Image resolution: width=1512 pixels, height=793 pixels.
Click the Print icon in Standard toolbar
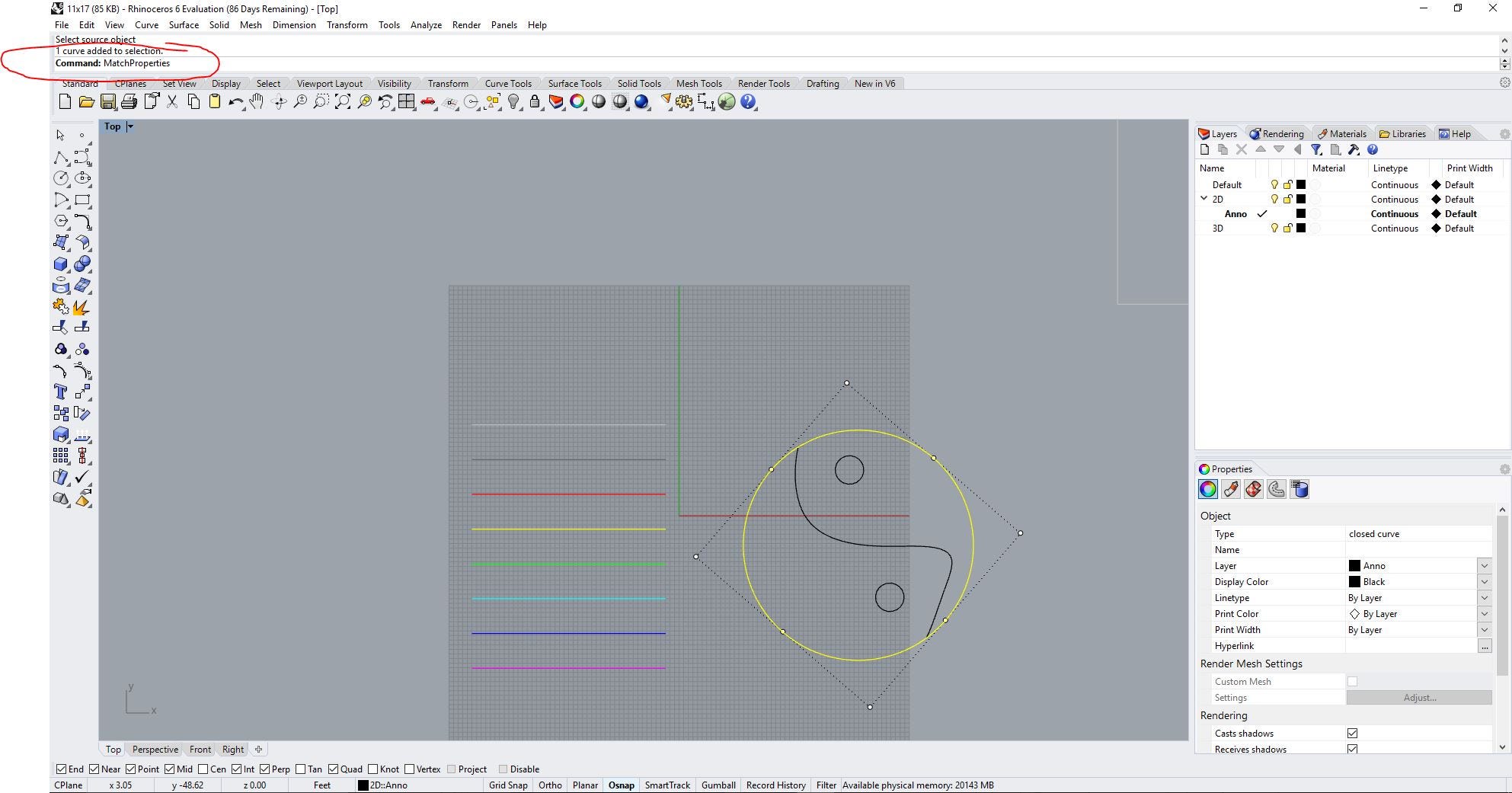point(129,102)
